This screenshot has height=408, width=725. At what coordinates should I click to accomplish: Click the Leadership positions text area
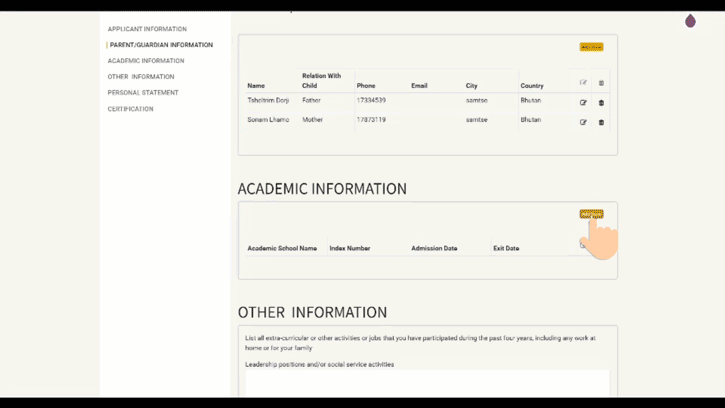[x=427, y=384]
